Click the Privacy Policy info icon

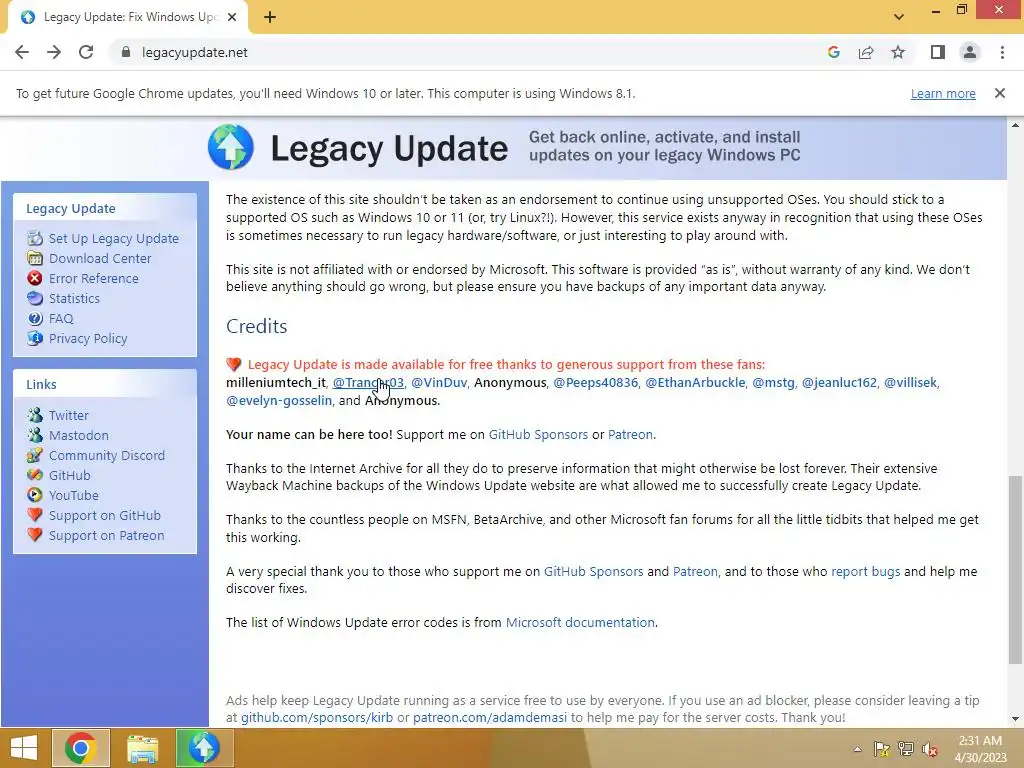pyautogui.click(x=35, y=338)
